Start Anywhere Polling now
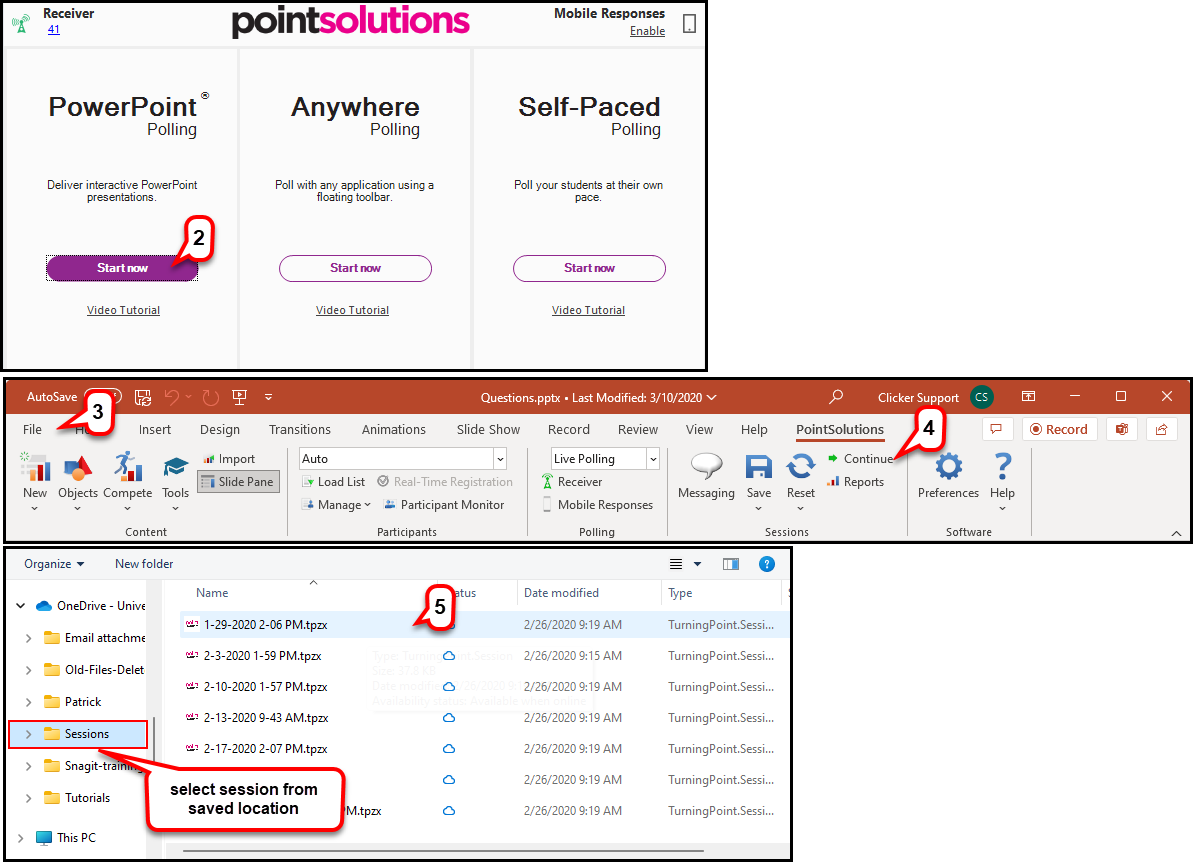Image resolution: width=1193 pixels, height=862 pixels. tap(355, 268)
